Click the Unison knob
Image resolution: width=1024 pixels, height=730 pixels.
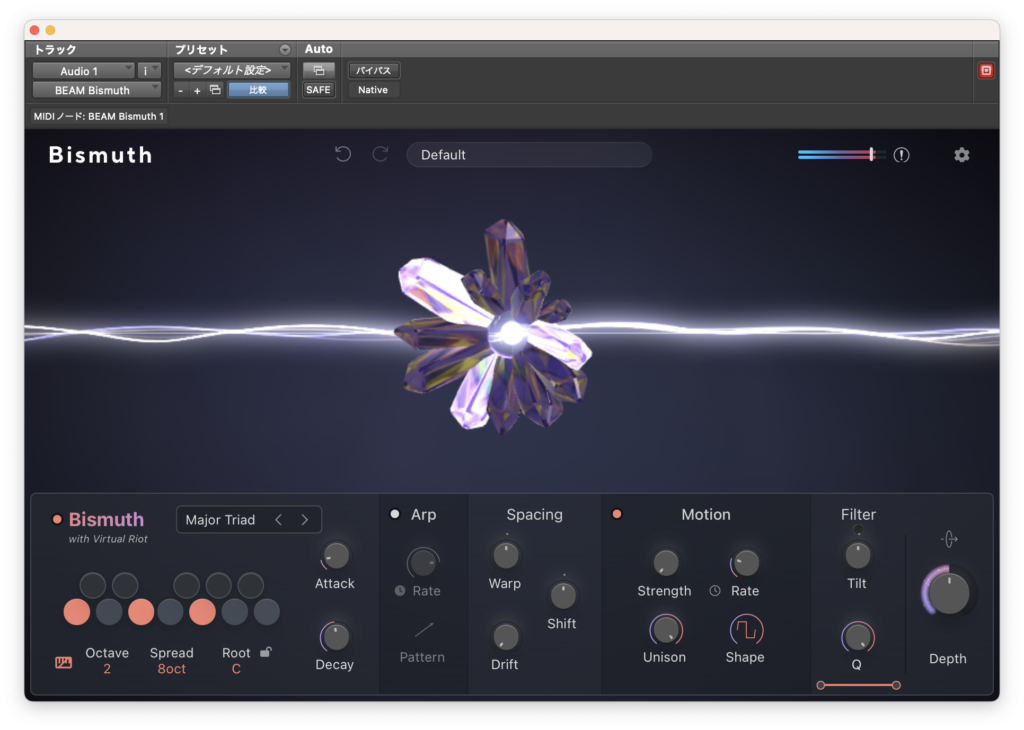665,630
